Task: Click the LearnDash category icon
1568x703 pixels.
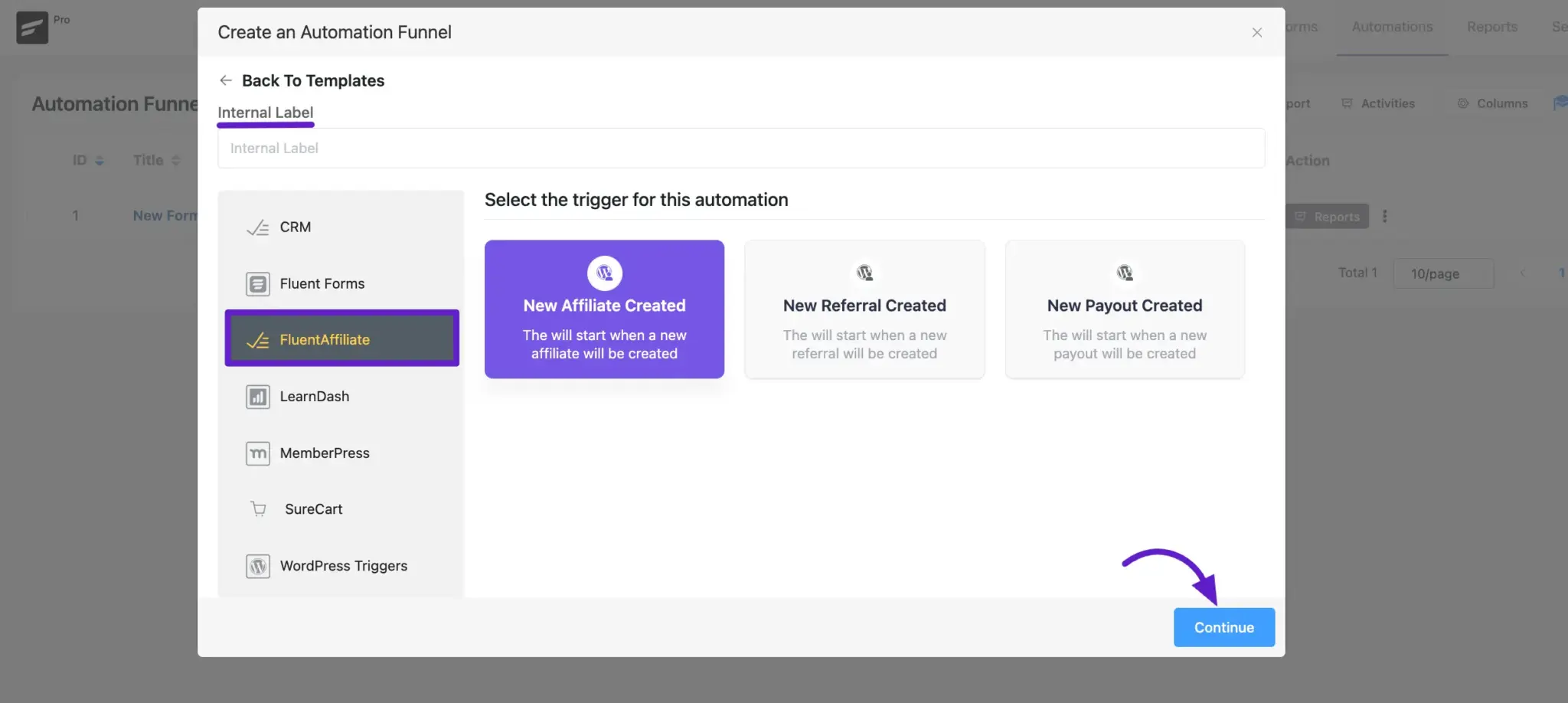Action: tap(258, 397)
